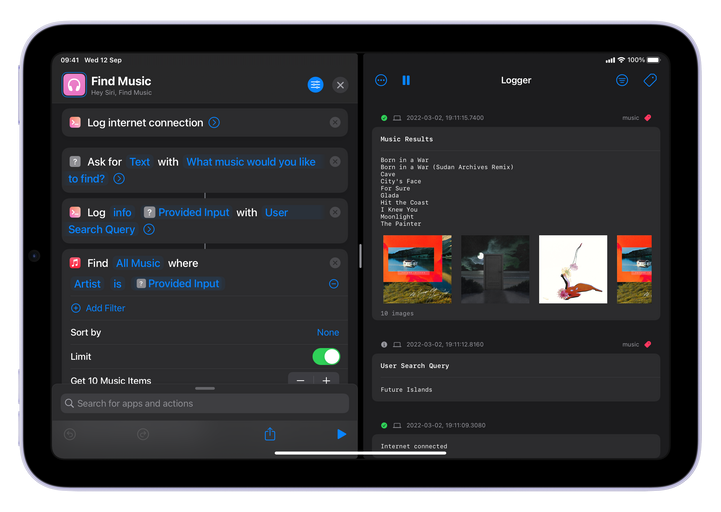This screenshot has height=512, width=721.
Task: Remove the Log internet connection action
Action: click(x=335, y=122)
